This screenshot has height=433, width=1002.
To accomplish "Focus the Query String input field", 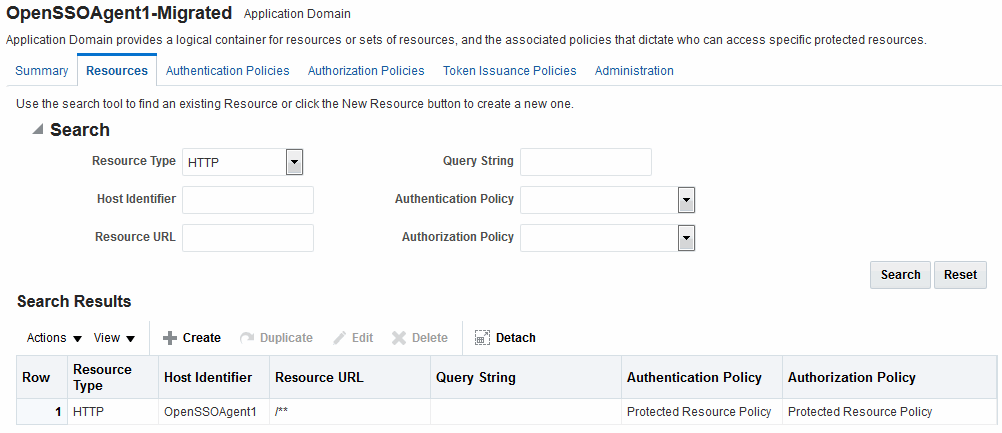I will click(586, 162).
